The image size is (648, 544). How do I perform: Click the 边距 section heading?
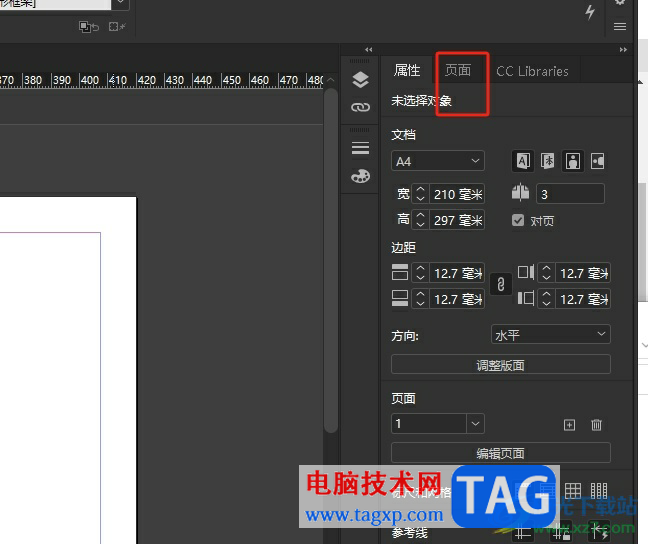coord(403,247)
